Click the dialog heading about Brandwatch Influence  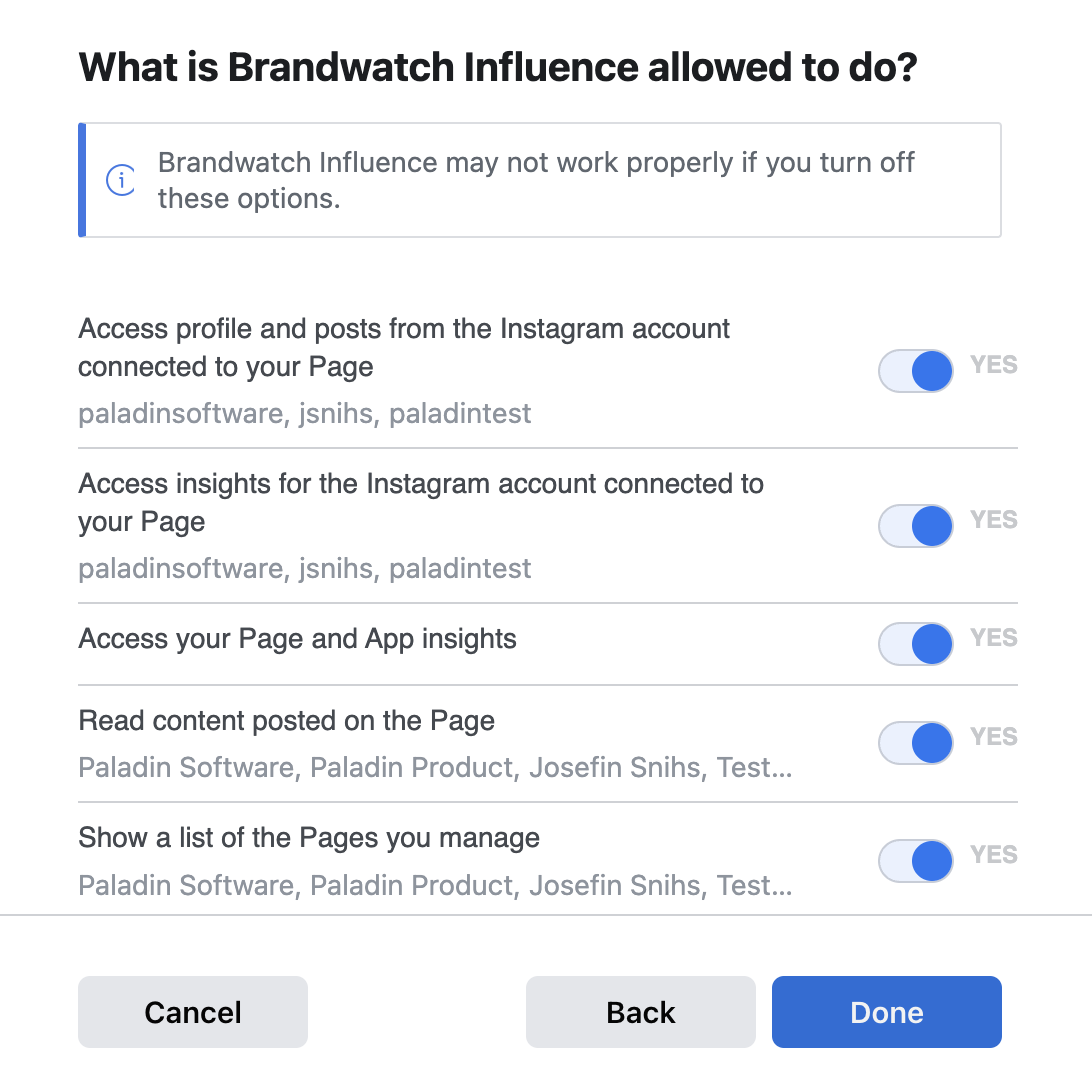point(498,68)
